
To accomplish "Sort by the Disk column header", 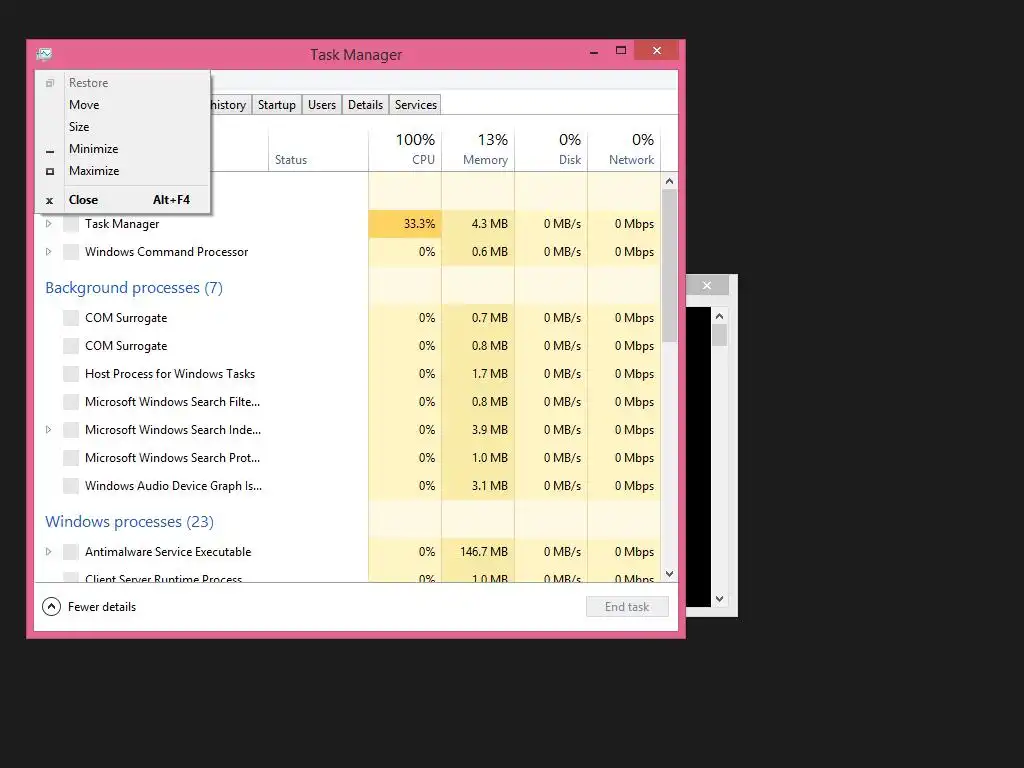I will click(x=551, y=149).
